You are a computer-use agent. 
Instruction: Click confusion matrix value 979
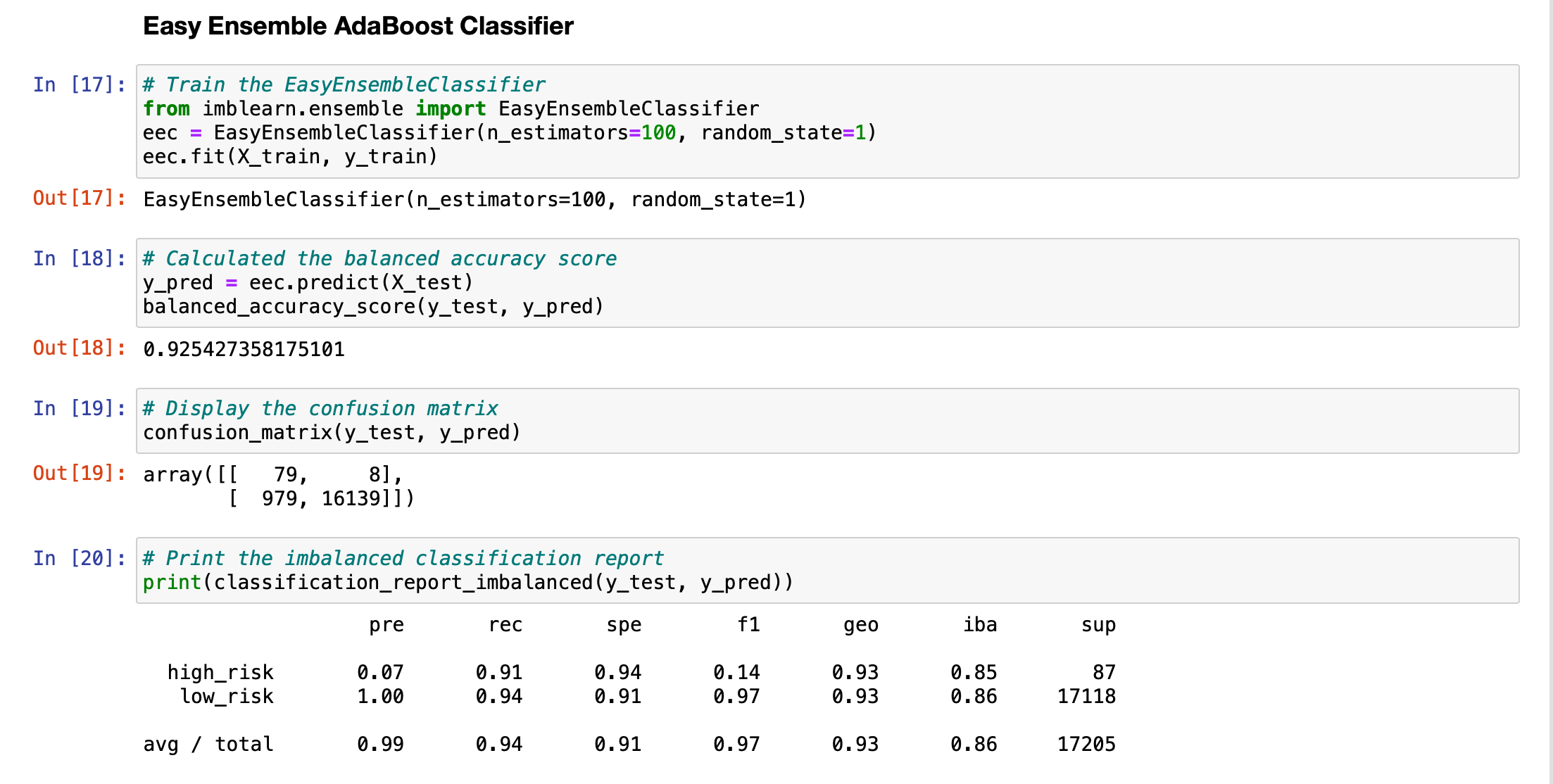(279, 498)
